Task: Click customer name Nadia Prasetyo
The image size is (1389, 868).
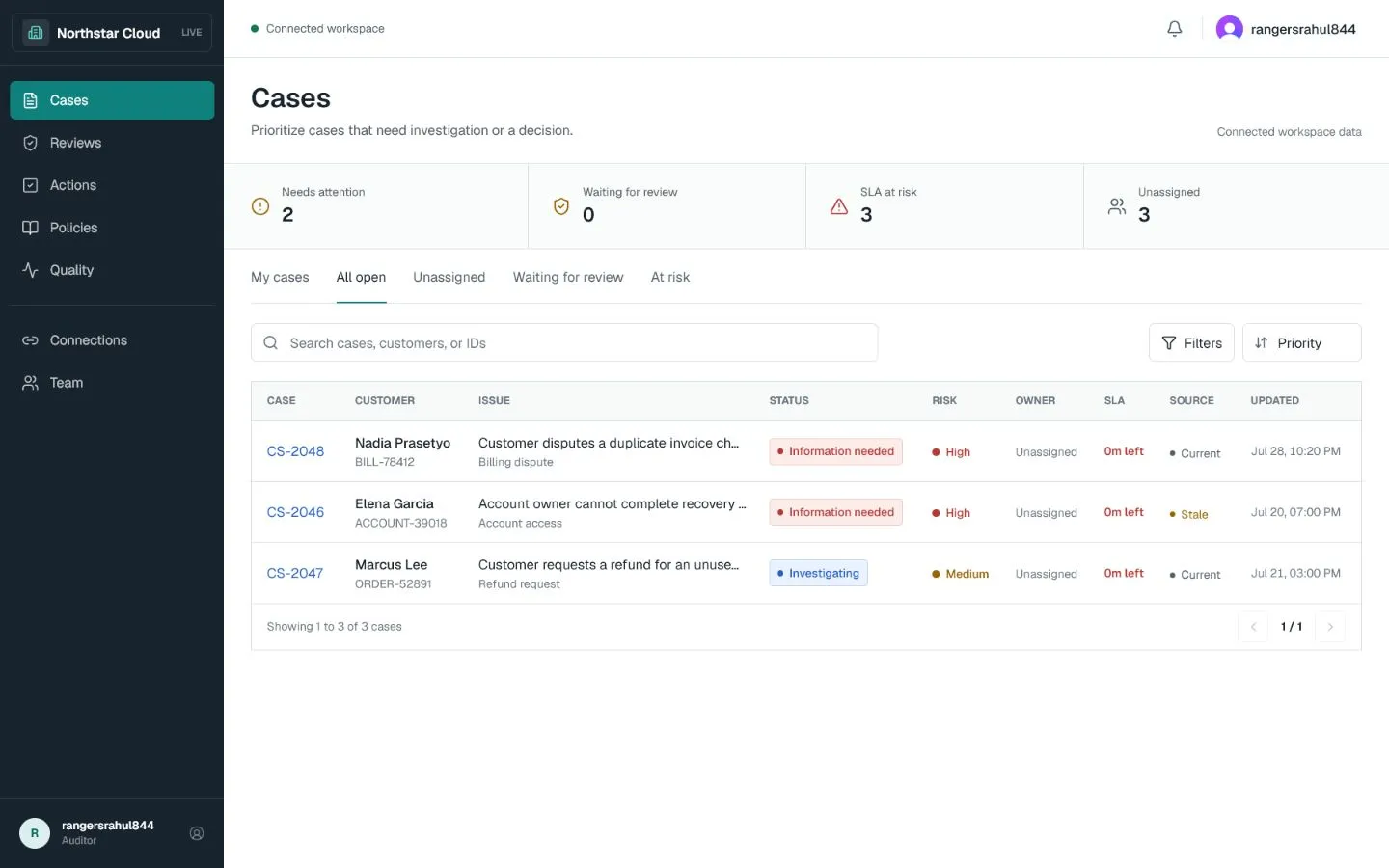Action: click(x=402, y=443)
